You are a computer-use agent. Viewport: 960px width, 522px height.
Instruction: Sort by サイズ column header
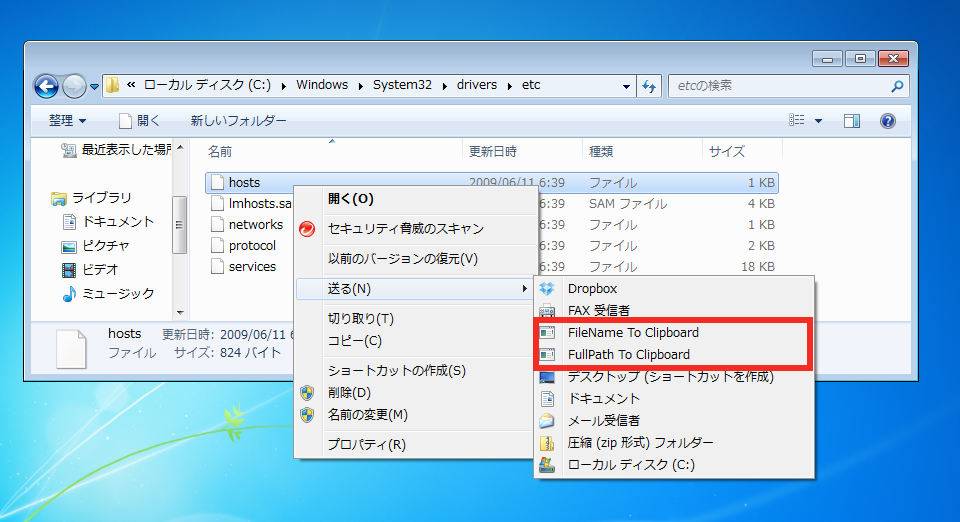coord(727,151)
